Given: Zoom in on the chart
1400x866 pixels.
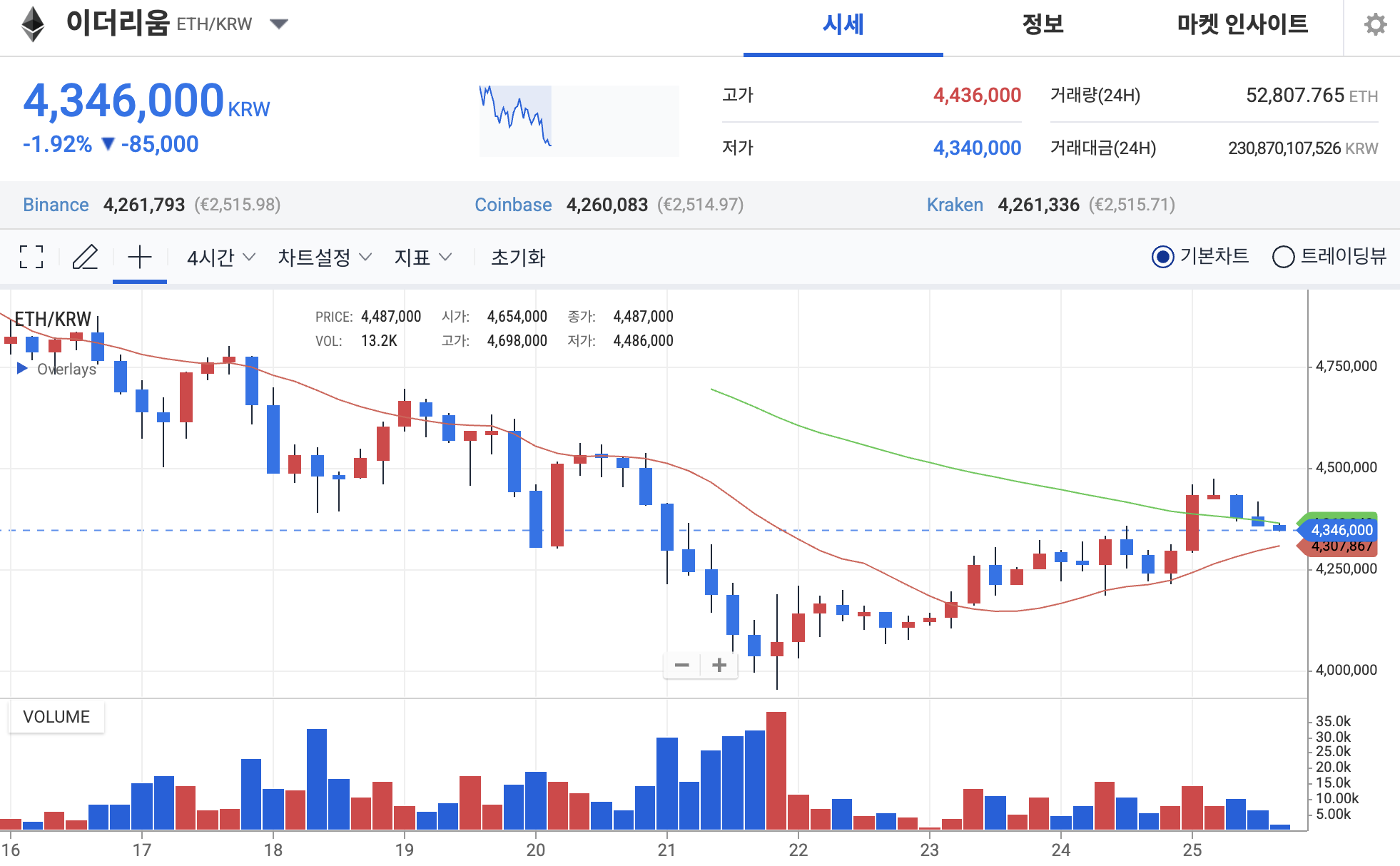Looking at the screenshot, I should coord(720,665).
